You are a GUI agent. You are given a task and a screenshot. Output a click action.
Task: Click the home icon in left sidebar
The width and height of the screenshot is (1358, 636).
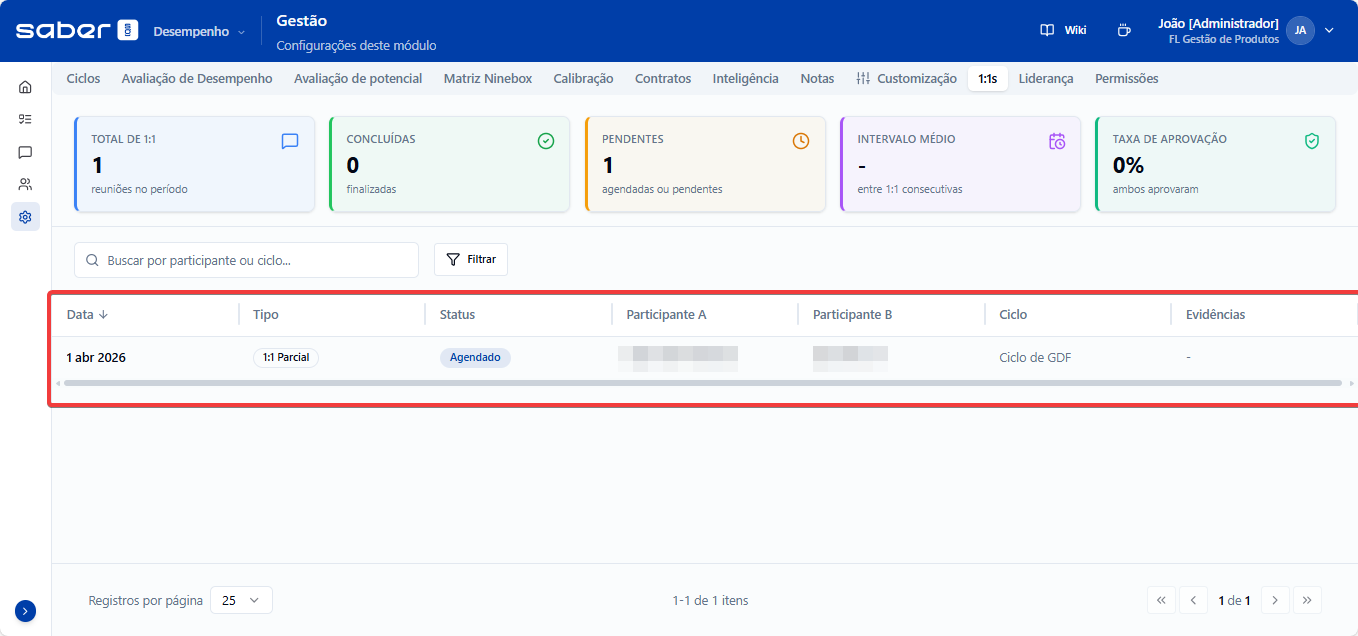(25, 87)
